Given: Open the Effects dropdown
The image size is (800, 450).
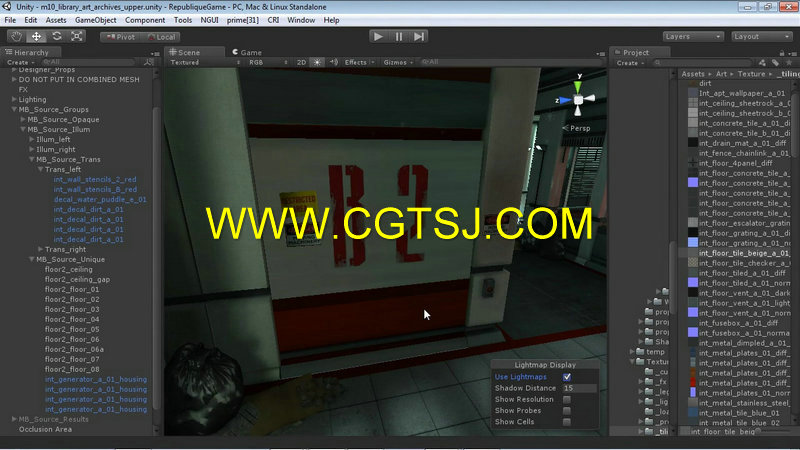Looking at the screenshot, I should tap(359, 62).
